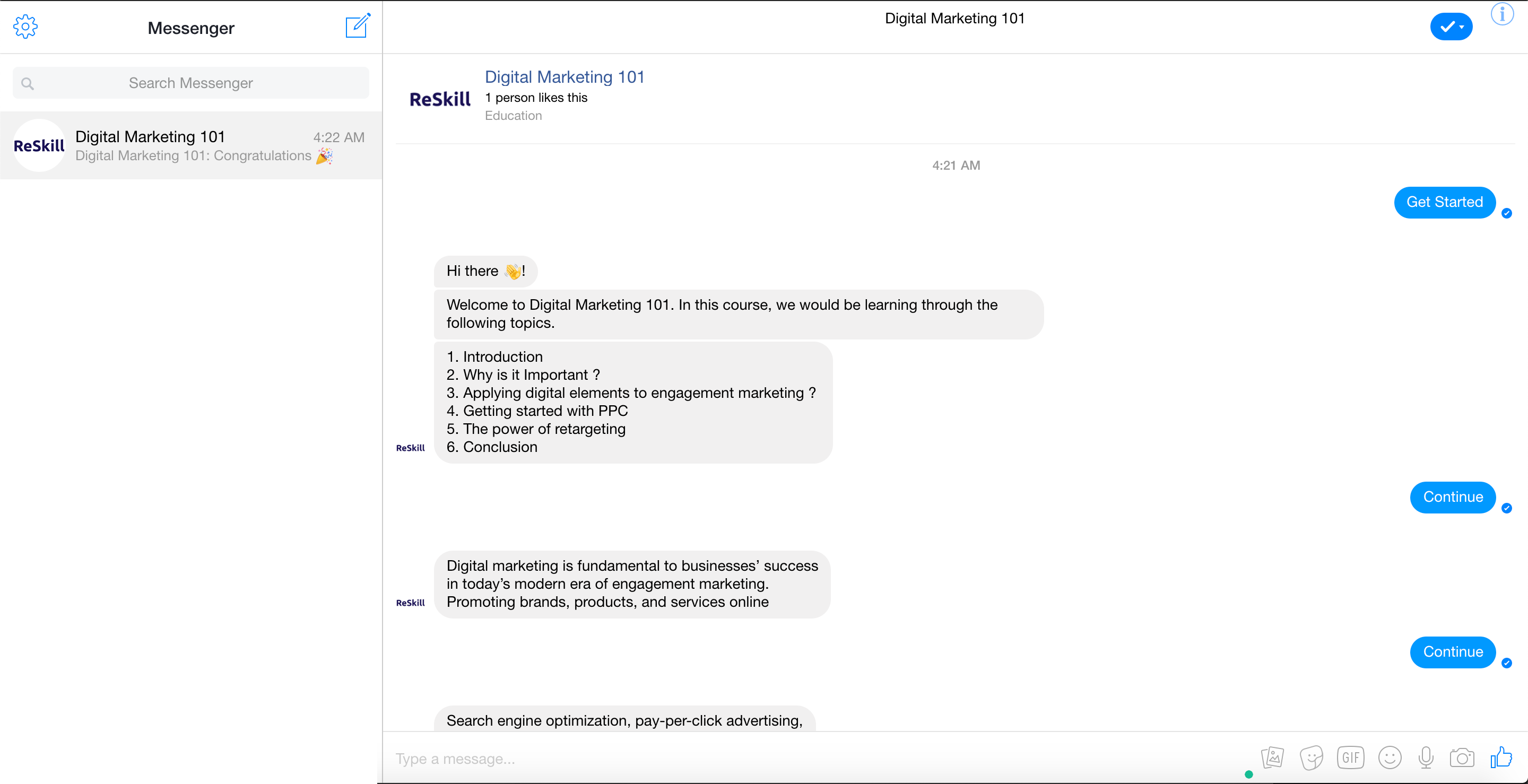Select the Digital Marketing 101 conversation

click(x=190, y=145)
